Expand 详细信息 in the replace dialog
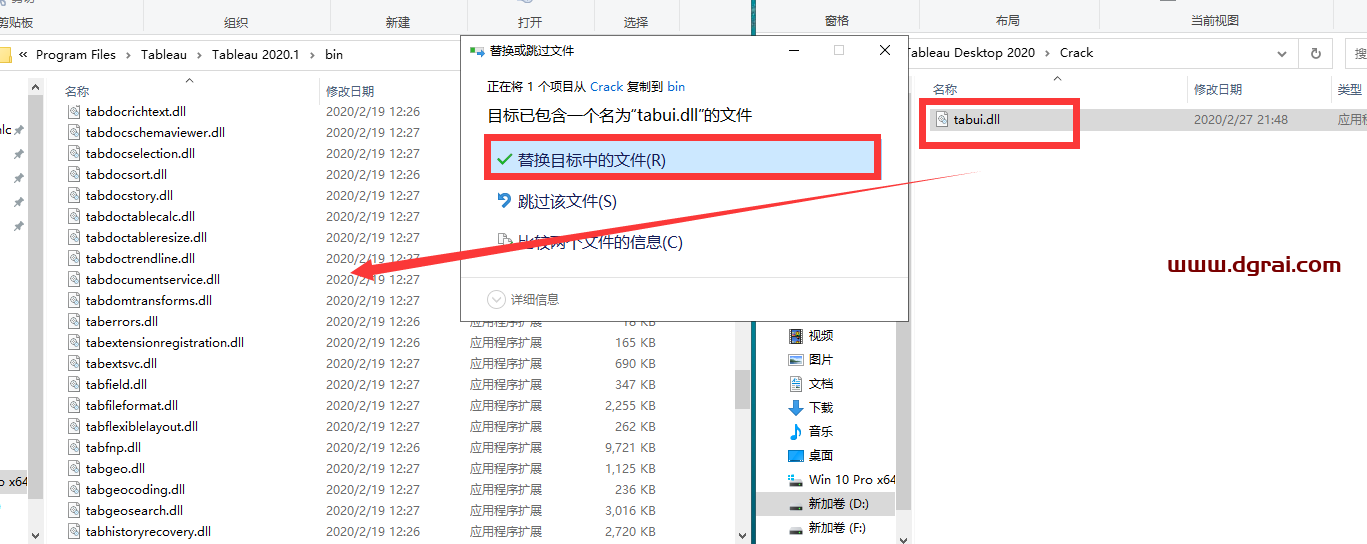Screen dimensions: 1367x544 tap(523, 299)
